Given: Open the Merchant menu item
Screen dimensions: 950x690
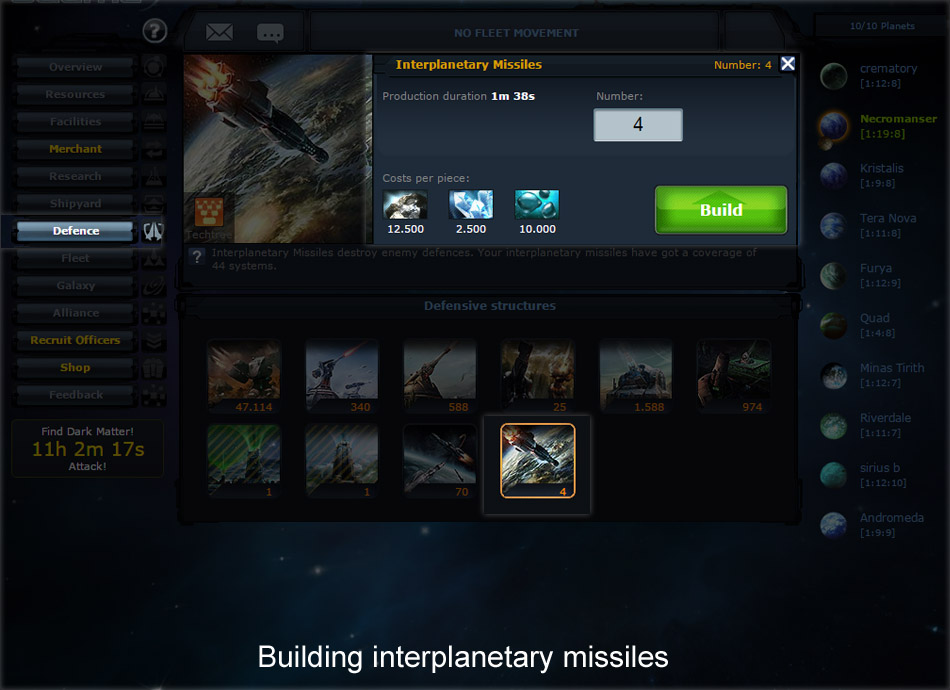Looking at the screenshot, I should click(75, 149).
